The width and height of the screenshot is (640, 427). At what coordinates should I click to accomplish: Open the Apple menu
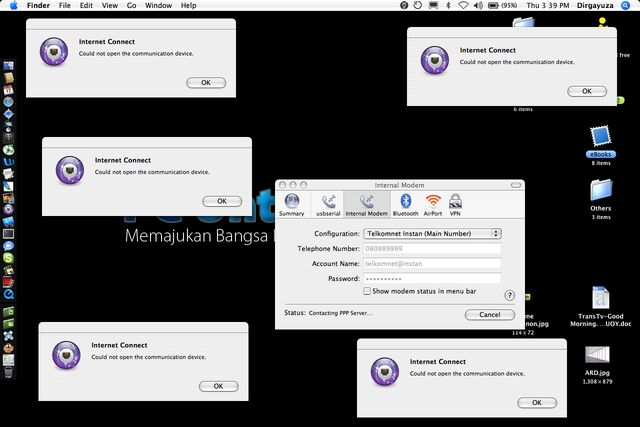pyautogui.click(x=13, y=5)
